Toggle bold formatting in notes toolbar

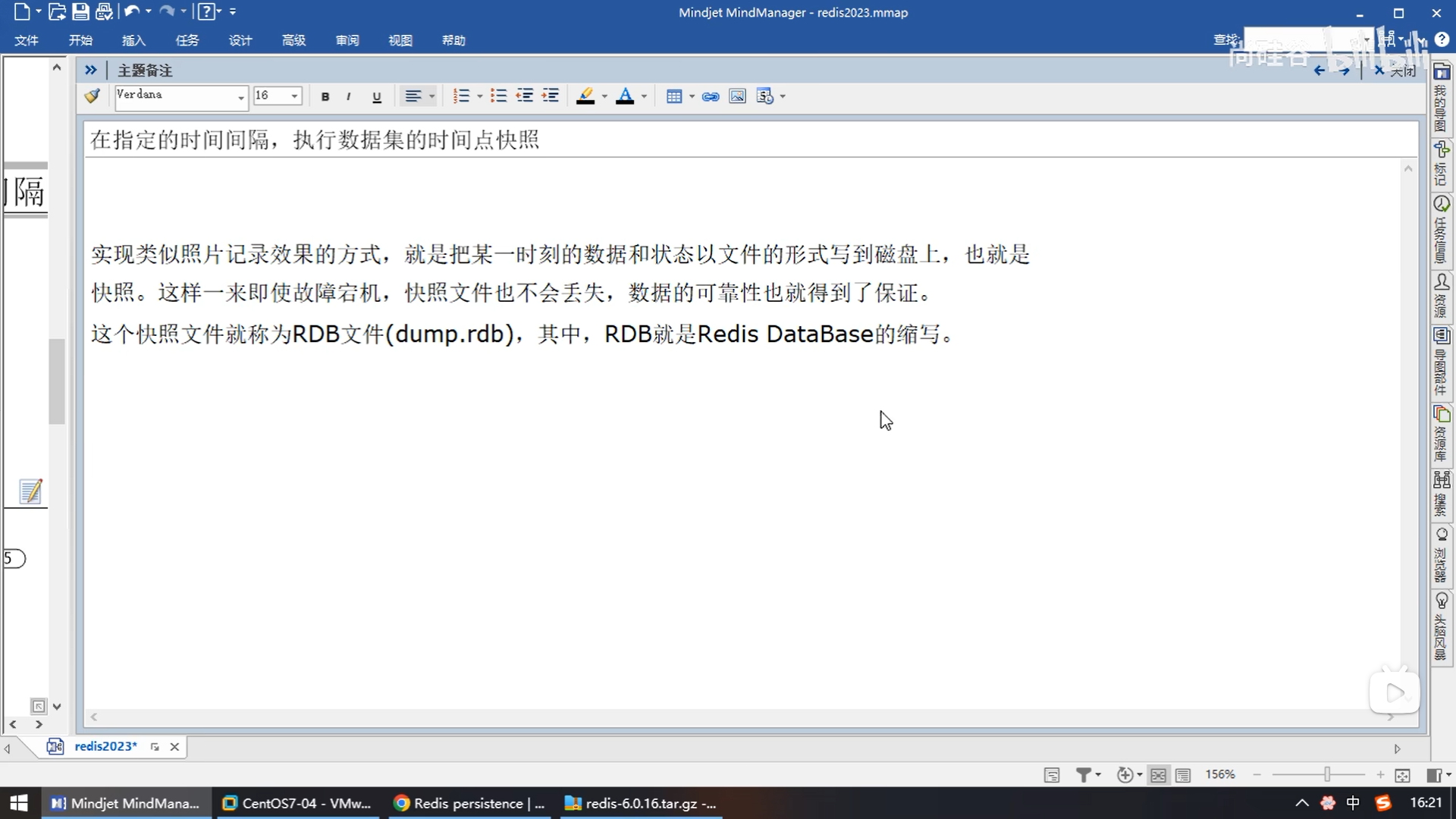(x=325, y=96)
